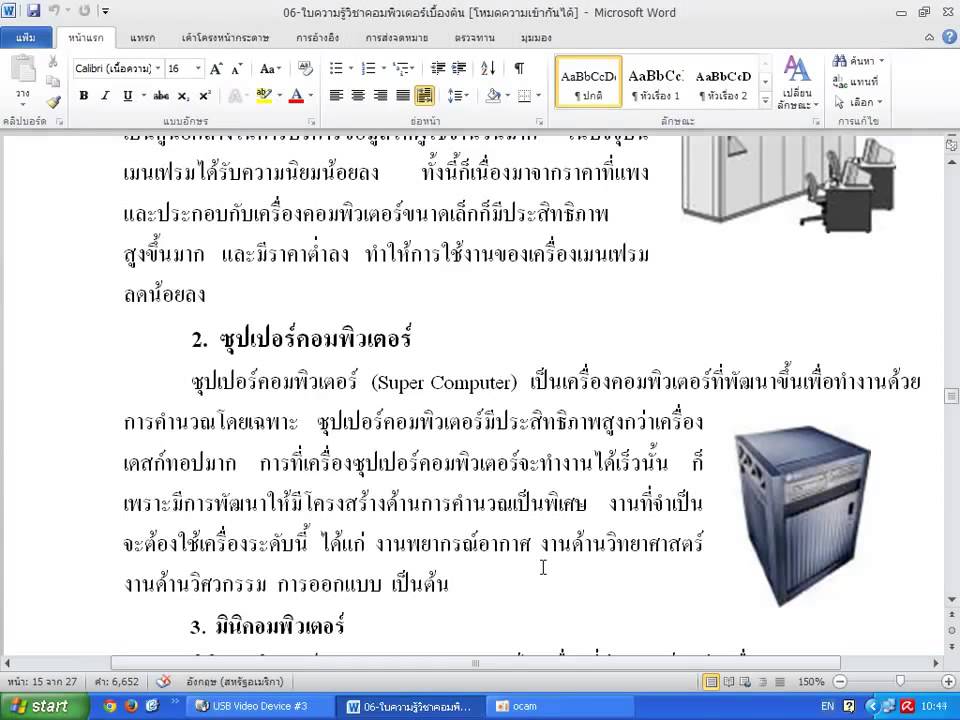Apply superscript formatting
Image resolution: width=960 pixels, height=720 pixels.
pos(204,96)
